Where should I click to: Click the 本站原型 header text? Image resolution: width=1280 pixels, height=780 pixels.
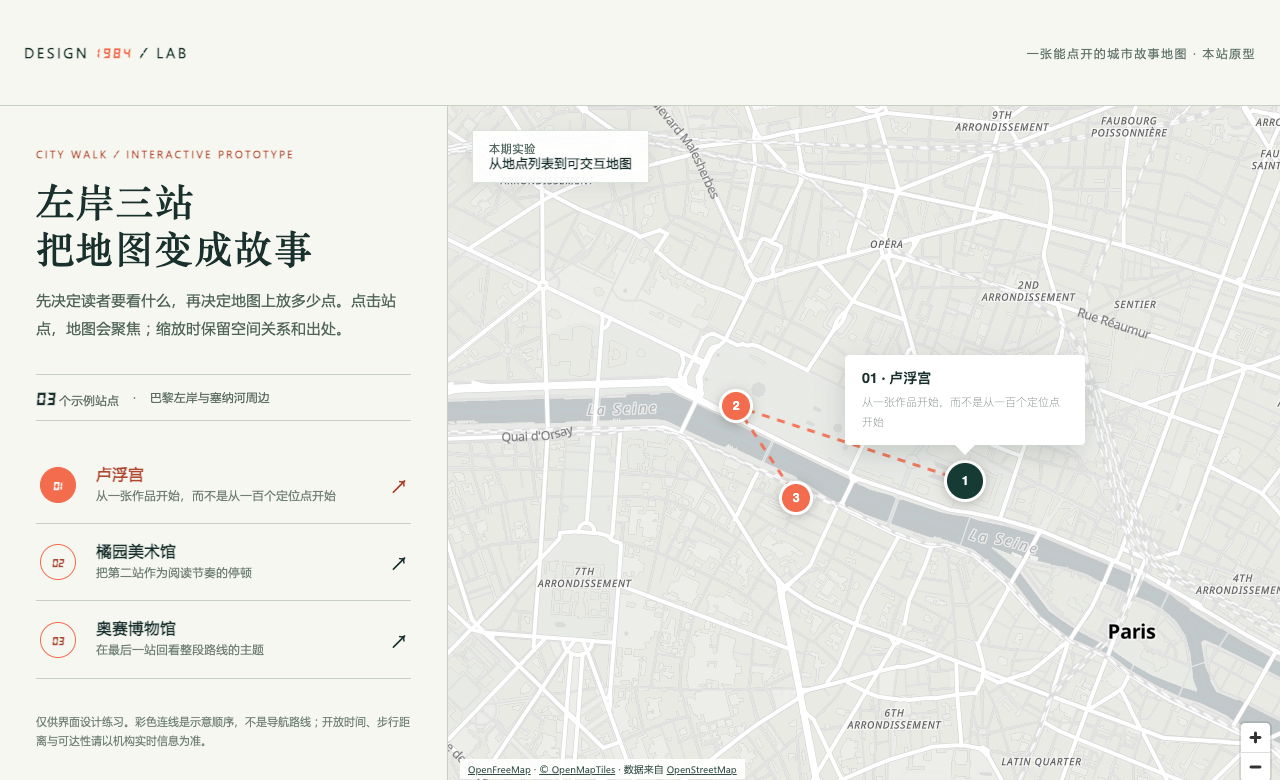(x=1228, y=54)
